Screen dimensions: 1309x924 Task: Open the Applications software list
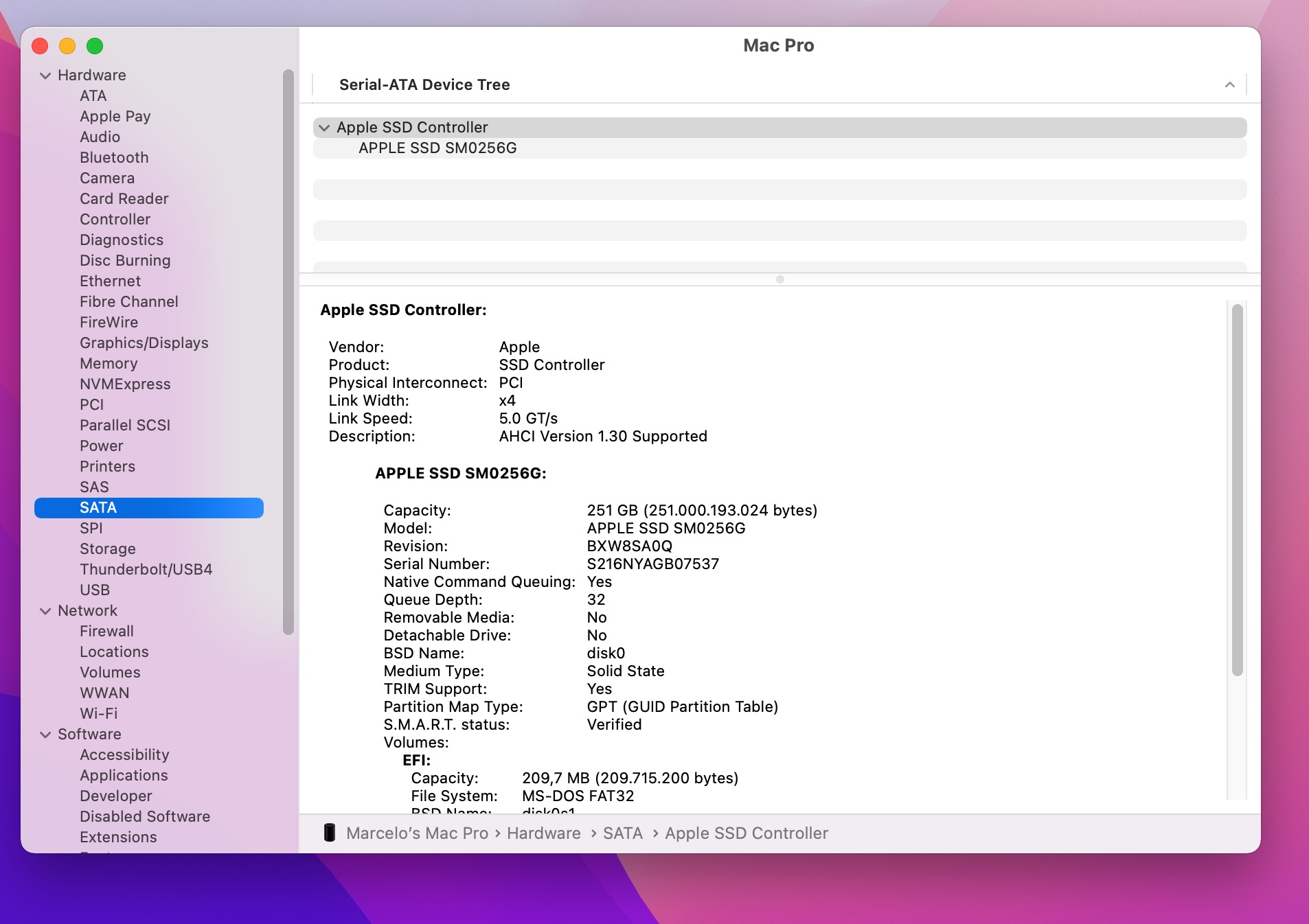pyautogui.click(x=124, y=775)
